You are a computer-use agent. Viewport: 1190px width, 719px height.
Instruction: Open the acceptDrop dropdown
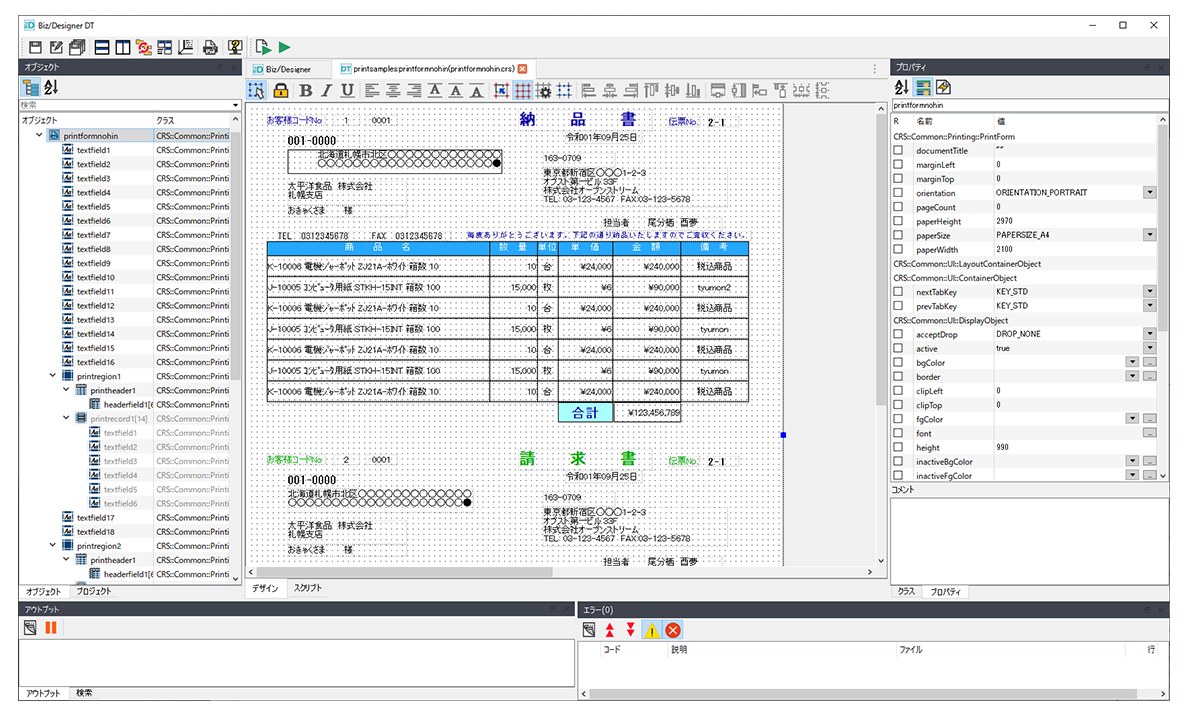click(1150, 334)
